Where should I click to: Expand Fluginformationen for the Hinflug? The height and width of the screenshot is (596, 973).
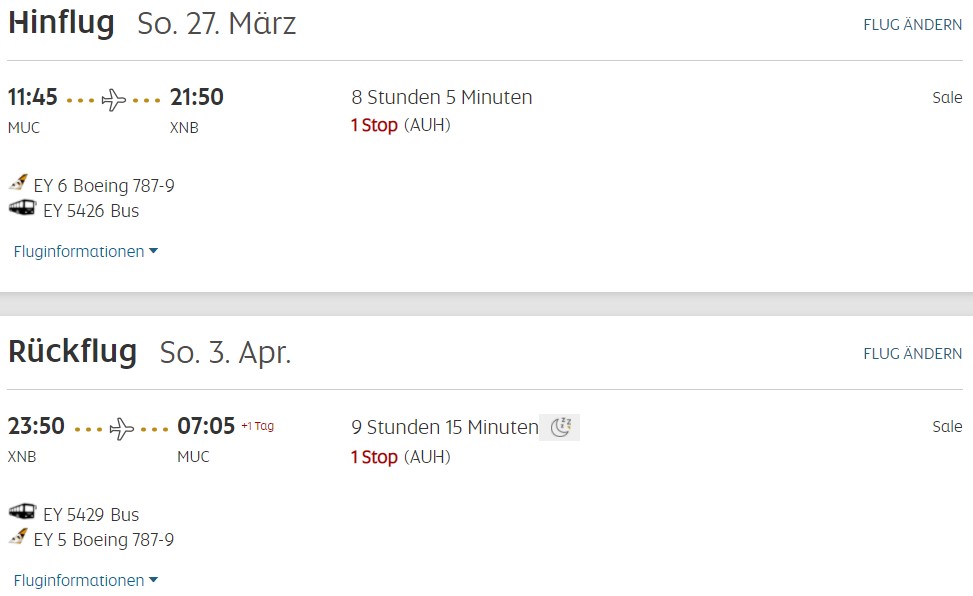(85, 252)
